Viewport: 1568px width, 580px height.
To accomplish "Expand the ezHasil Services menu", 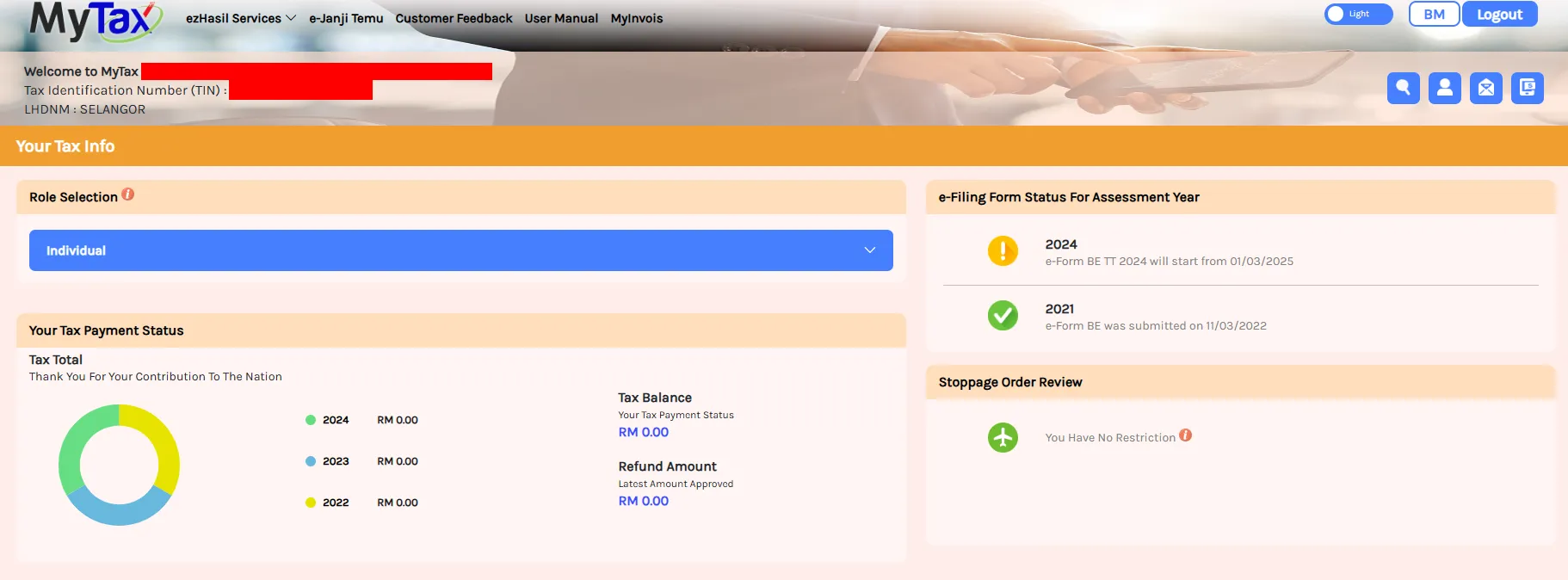I will [240, 18].
